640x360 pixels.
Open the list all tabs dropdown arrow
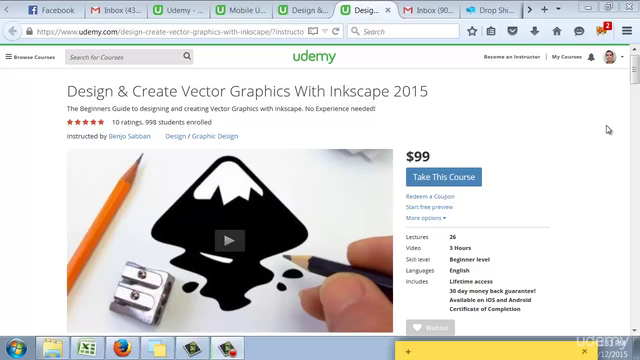click(558, 9)
